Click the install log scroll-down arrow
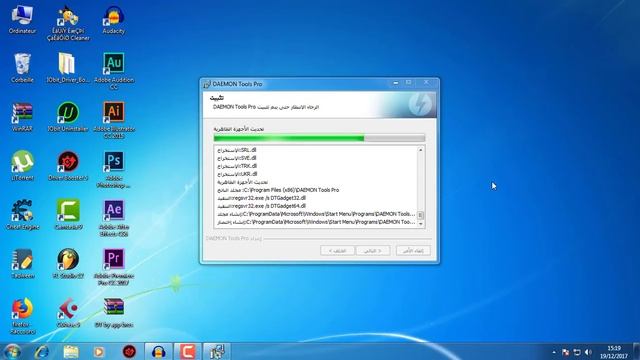Image resolution: width=640 pixels, height=360 pixels. [421, 224]
